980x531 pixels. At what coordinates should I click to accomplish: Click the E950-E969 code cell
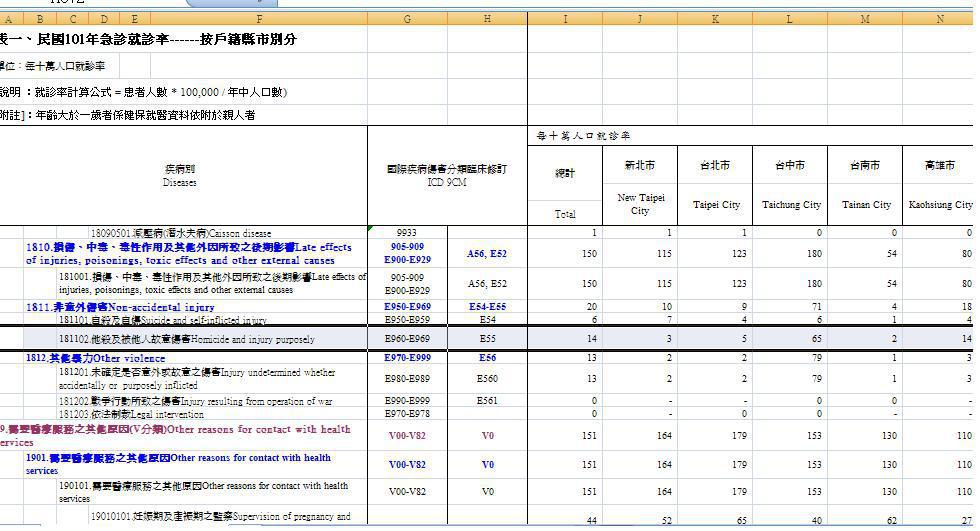(x=407, y=307)
